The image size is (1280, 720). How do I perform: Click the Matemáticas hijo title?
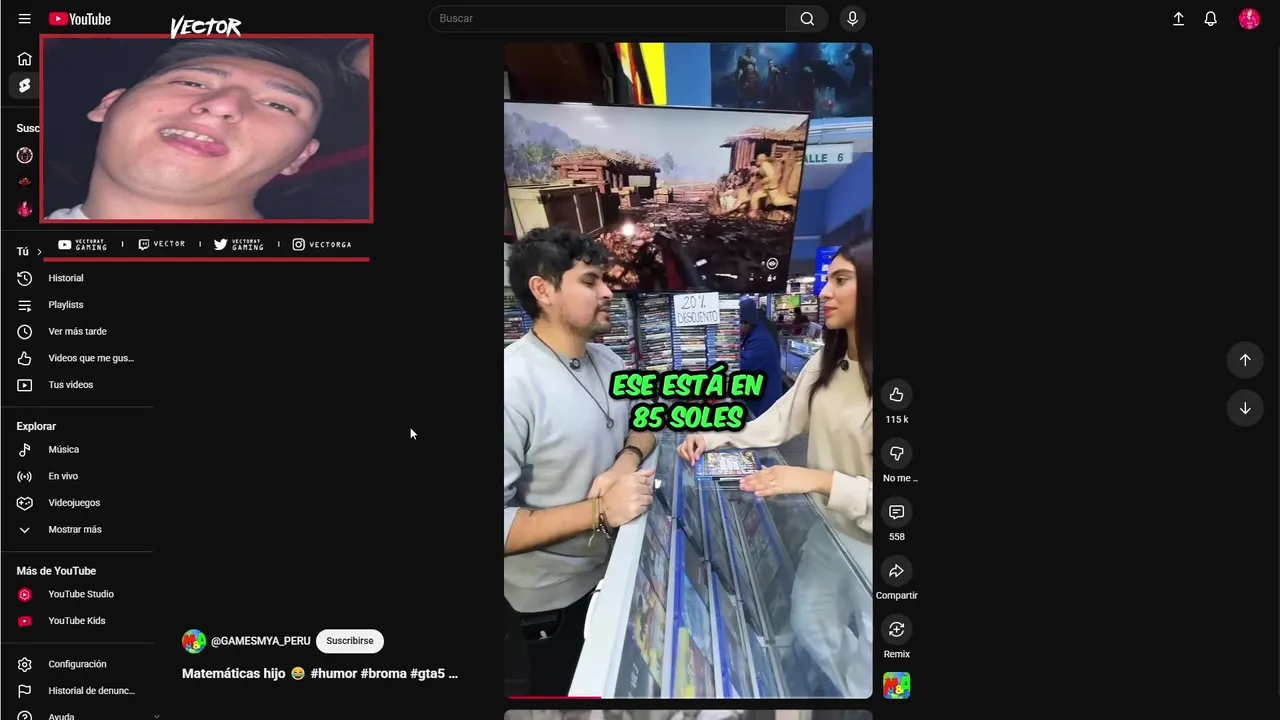click(233, 674)
